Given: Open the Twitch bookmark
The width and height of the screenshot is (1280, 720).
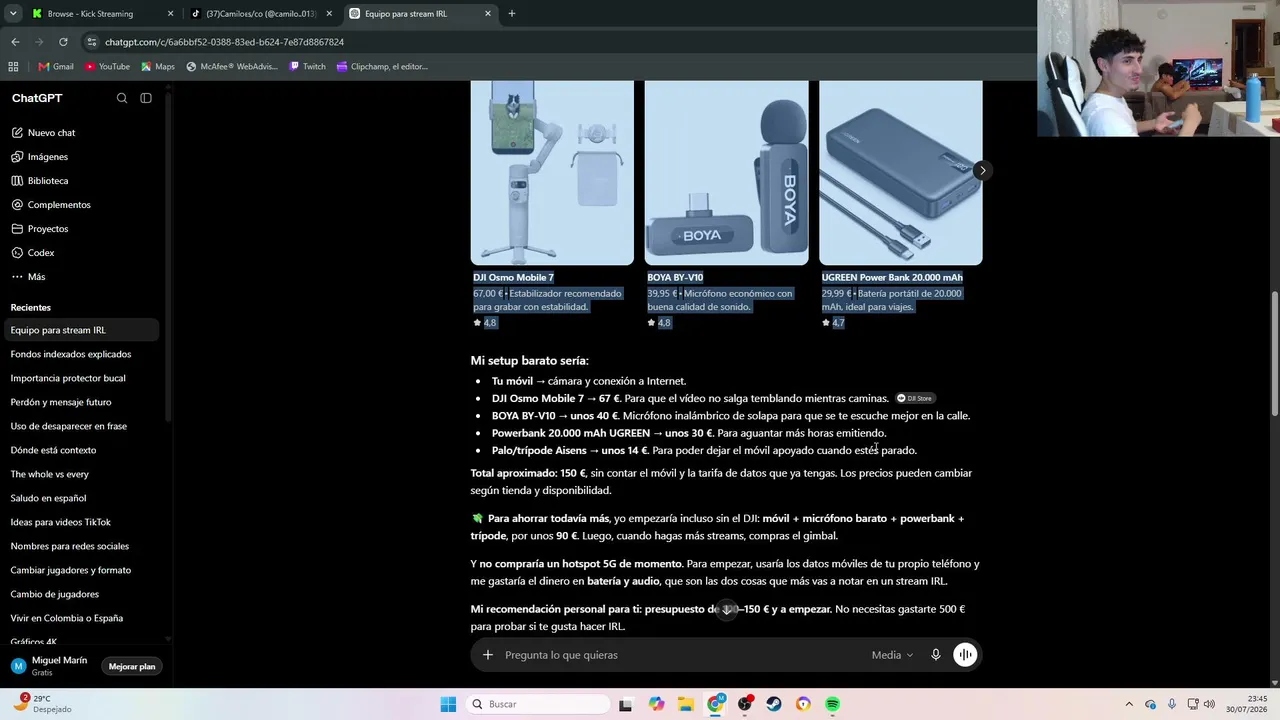Looking at the screenshot, I should pyautogui.click(x=307, y=67).
